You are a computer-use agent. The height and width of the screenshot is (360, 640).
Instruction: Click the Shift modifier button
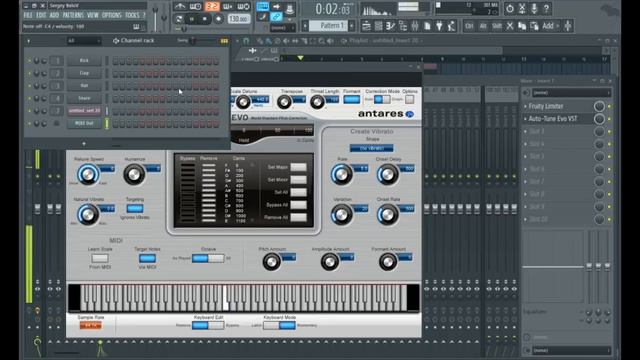496,26
